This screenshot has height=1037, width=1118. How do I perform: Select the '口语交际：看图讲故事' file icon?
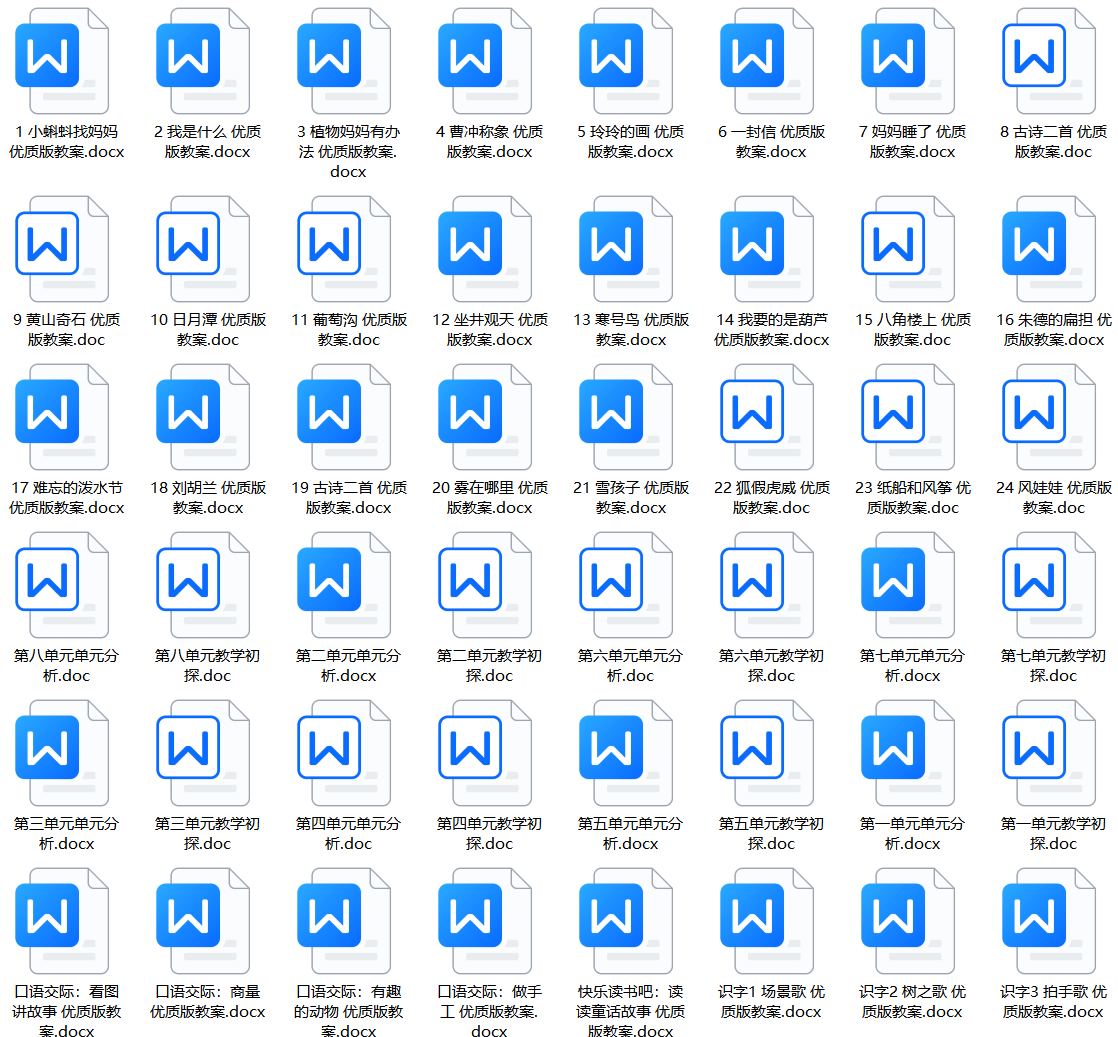pyautogui.click(x=62, y=921)
